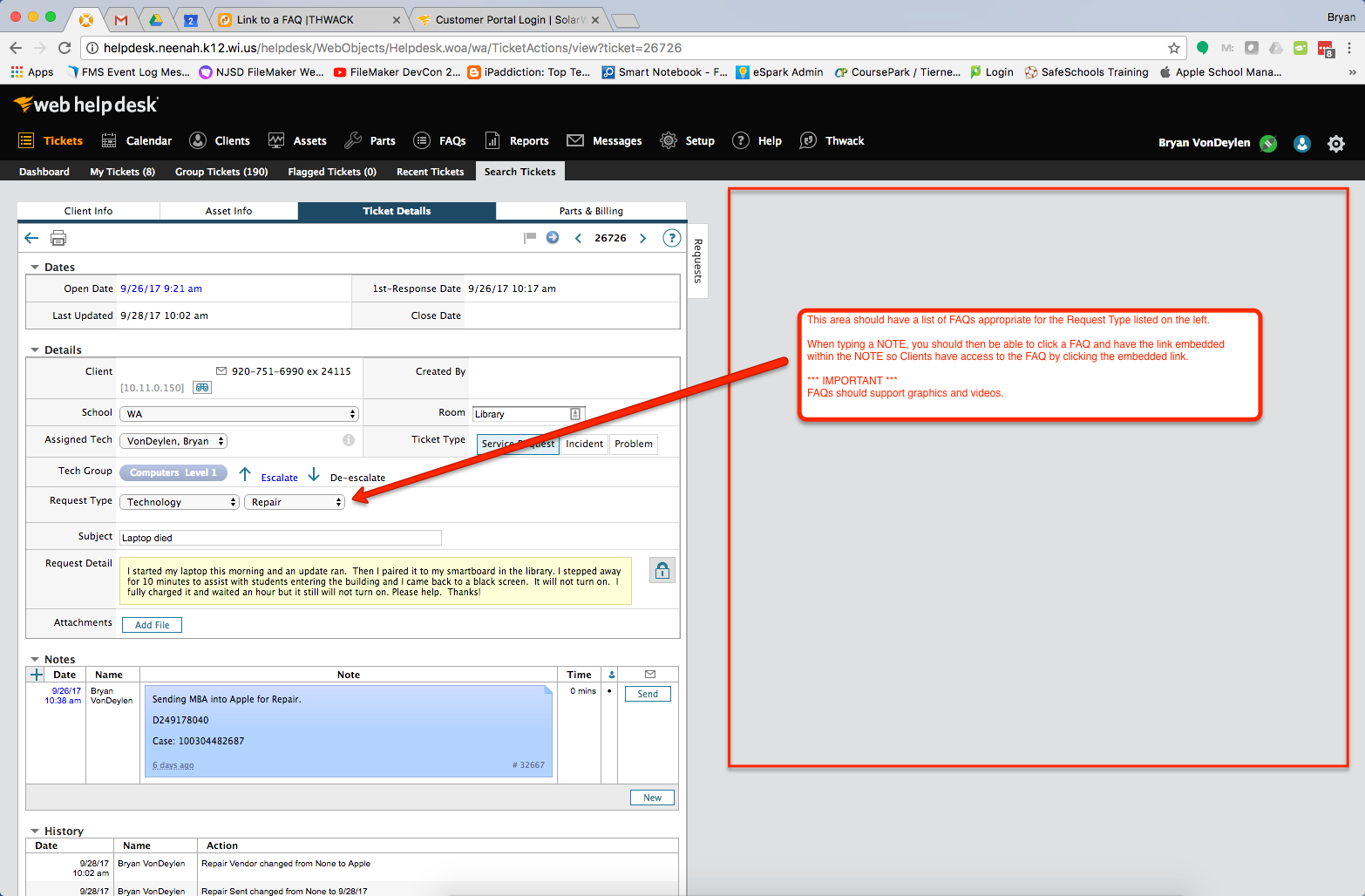This screenshot has width=1365, height=896.
Task: Print the ticket using the printer icon
Action: click(58, 238)
